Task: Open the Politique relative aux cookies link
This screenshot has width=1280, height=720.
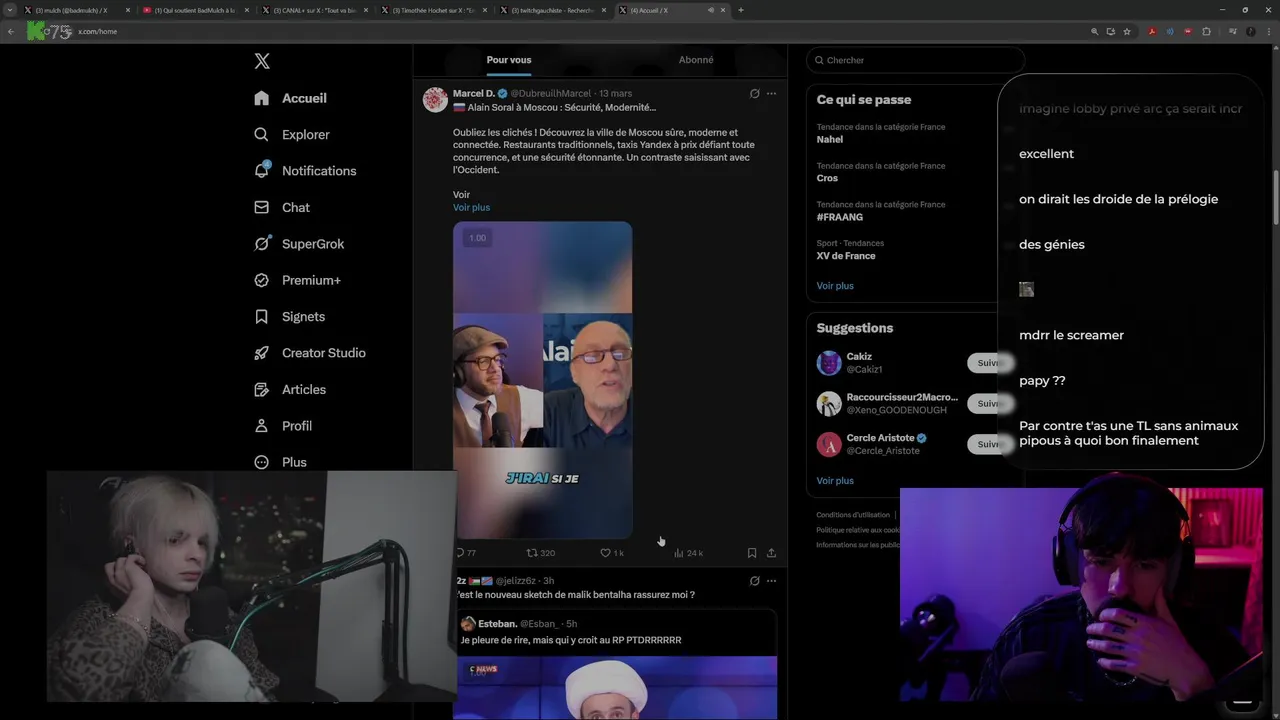Action: [x=858, y=530]
